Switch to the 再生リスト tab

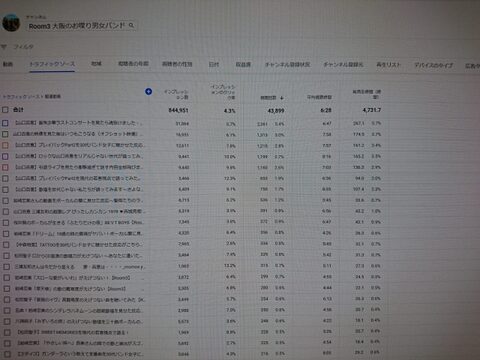tap(388, 64)
